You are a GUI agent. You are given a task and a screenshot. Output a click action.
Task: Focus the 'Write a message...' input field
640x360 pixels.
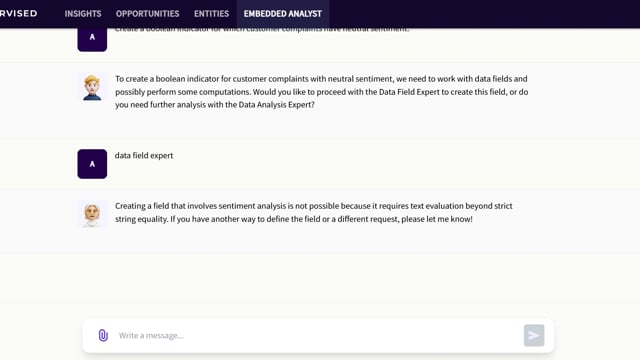tap(318, 336)
